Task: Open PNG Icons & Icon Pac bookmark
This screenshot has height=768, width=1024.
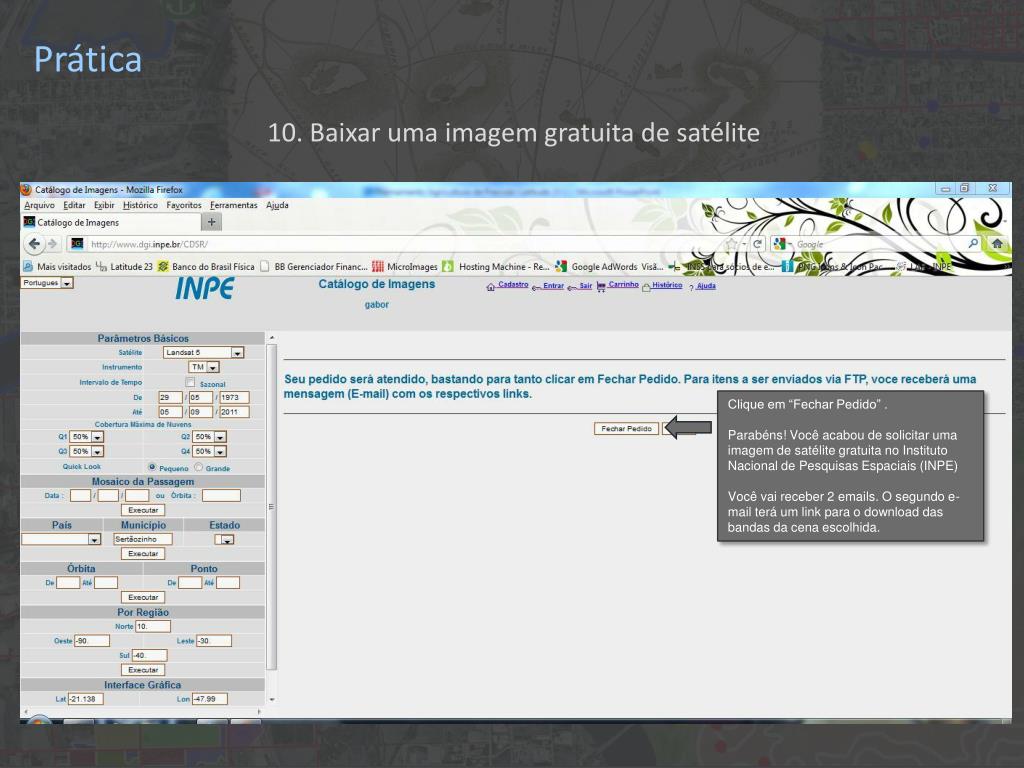Action: 833,266
